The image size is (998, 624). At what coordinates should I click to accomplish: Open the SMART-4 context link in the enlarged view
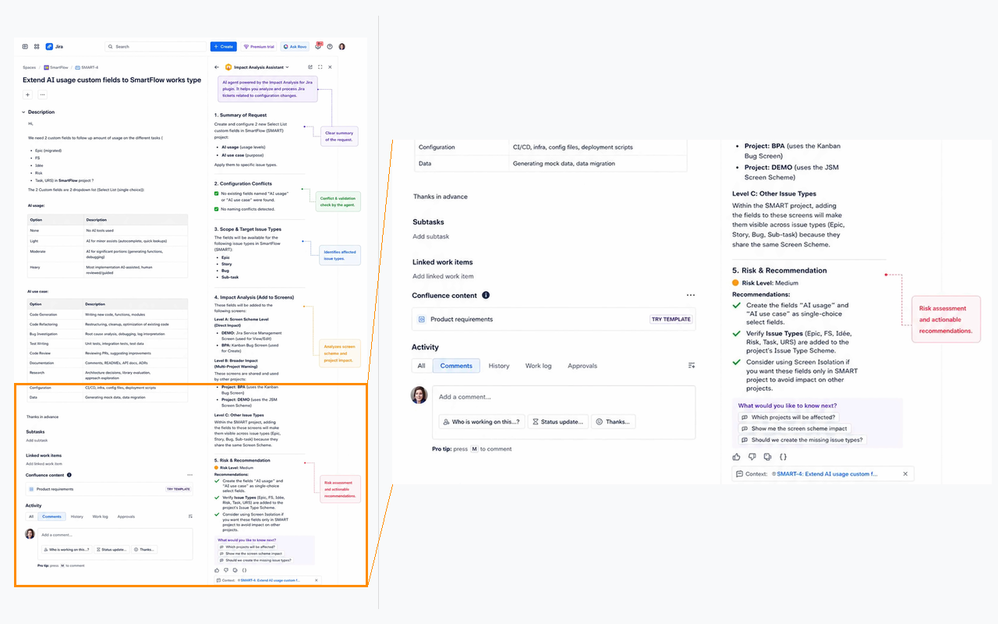tap(827, 474)
